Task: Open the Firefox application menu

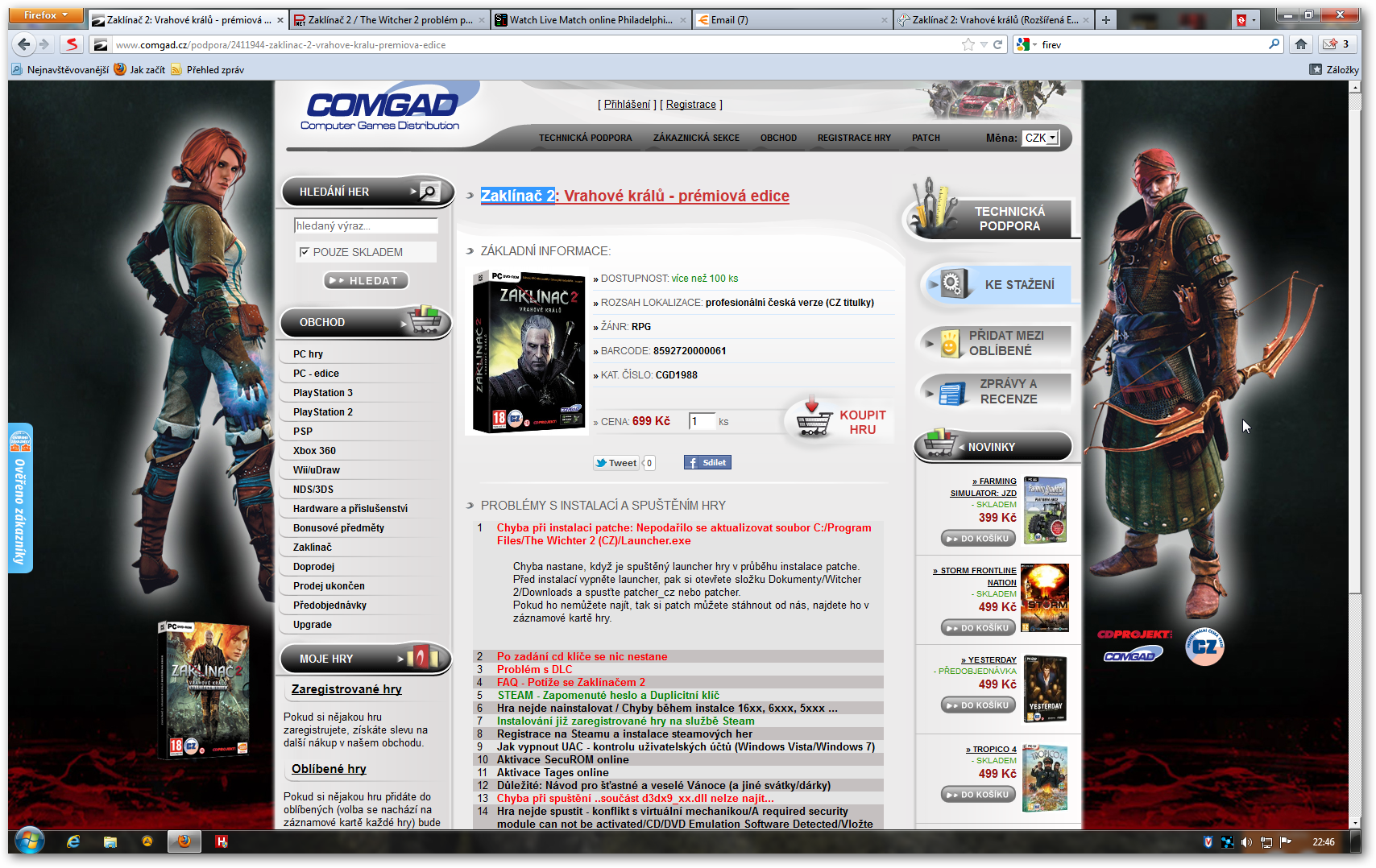Action: (x=46, y=15)
